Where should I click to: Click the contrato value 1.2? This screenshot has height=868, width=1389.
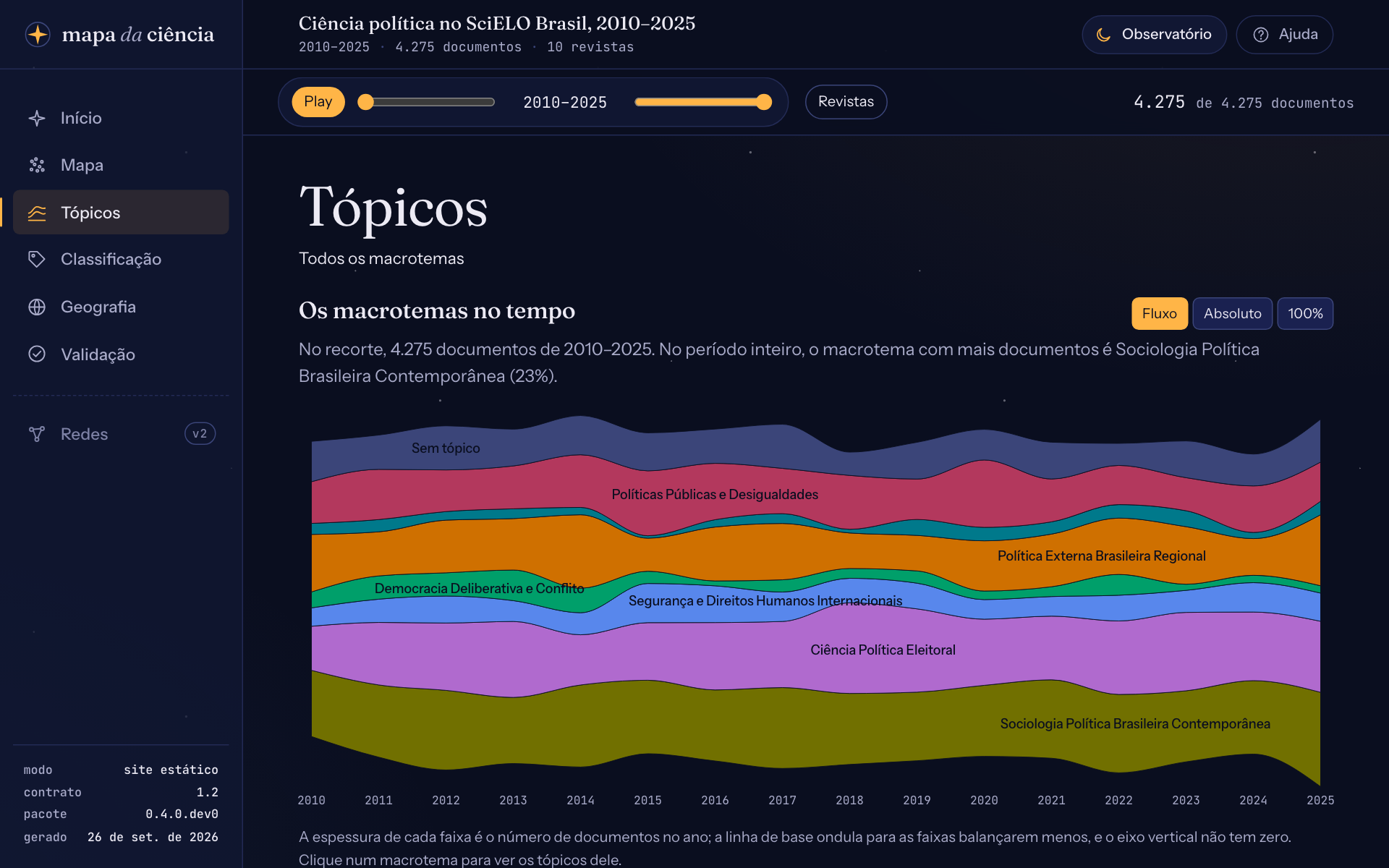[207, 792]
